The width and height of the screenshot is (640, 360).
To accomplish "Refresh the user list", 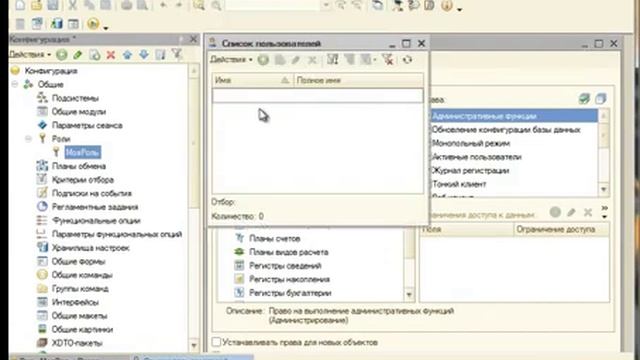I will pyautogui.click(x=407, y=60).
